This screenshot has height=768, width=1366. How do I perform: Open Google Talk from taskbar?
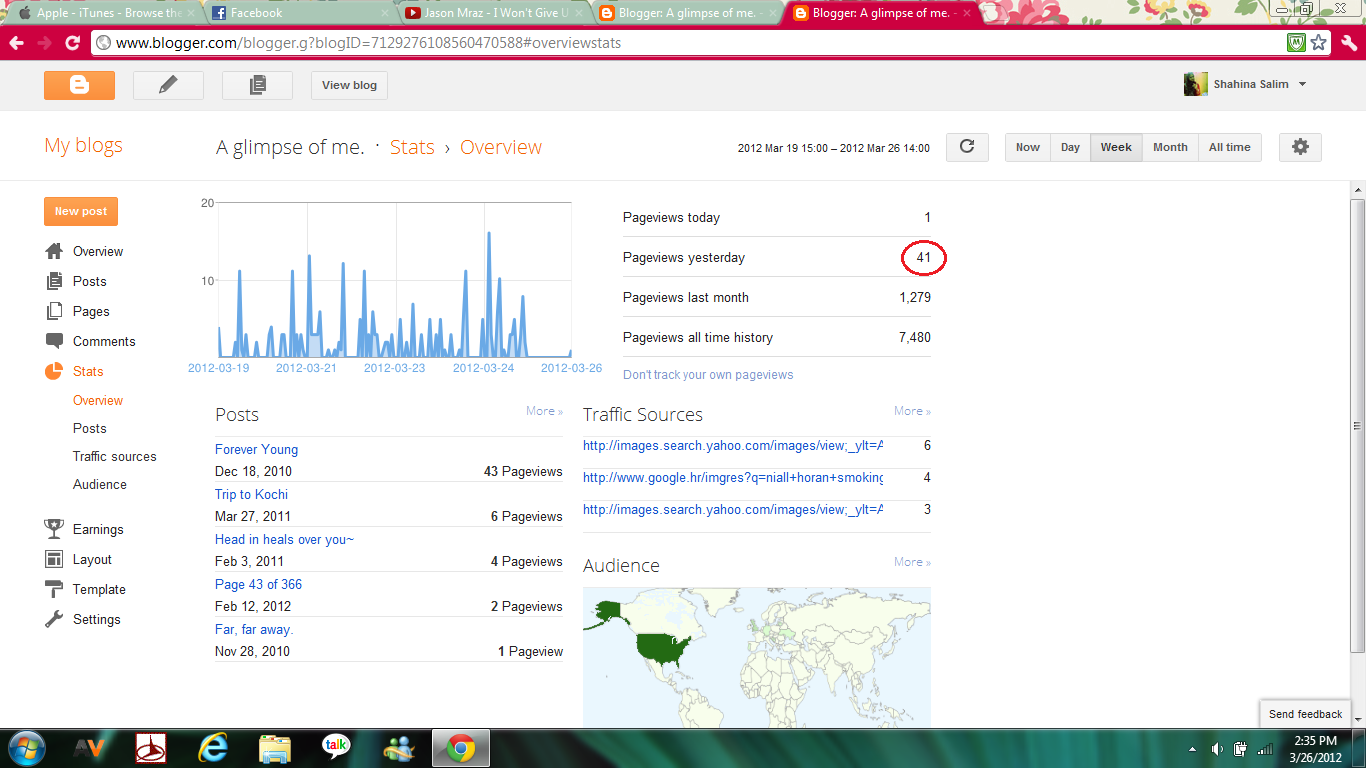(x=336, y=747)
